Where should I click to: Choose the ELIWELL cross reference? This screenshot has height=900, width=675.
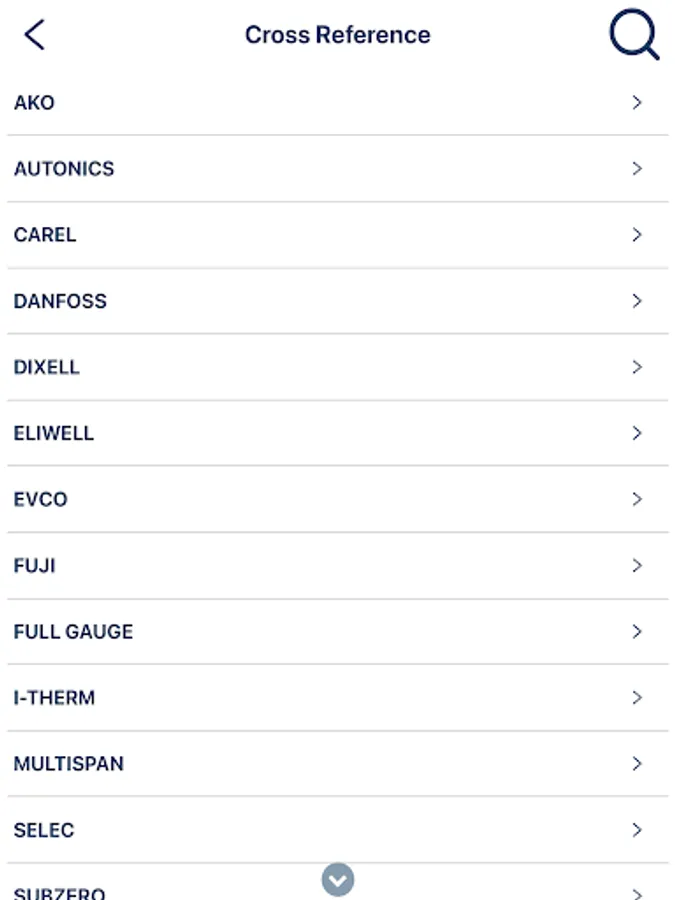click(54, 433)
